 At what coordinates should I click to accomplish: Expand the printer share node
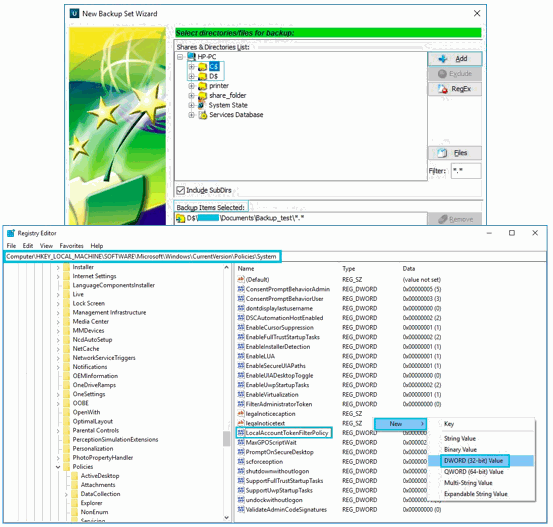[191, 86]
